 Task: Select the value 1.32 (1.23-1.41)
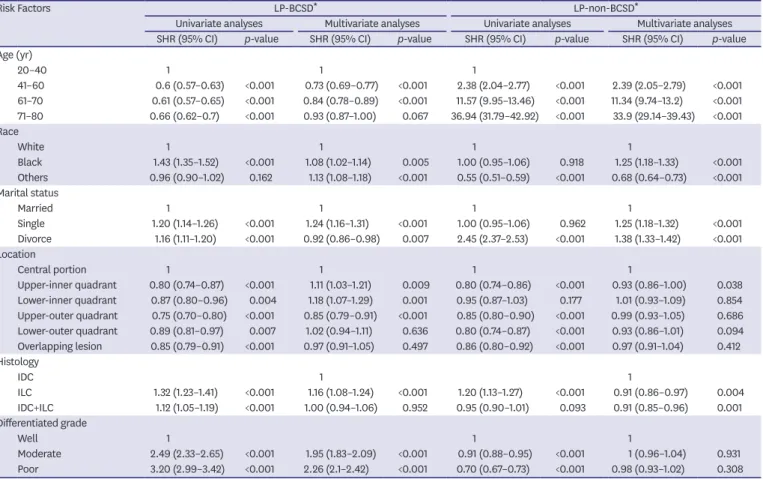[185, 392]
